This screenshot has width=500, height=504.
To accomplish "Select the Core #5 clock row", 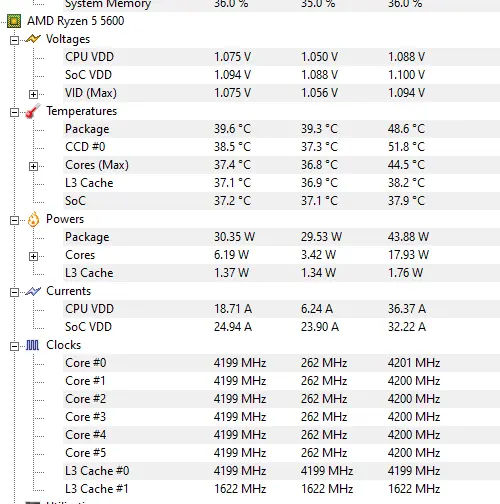I will (281, 453).
